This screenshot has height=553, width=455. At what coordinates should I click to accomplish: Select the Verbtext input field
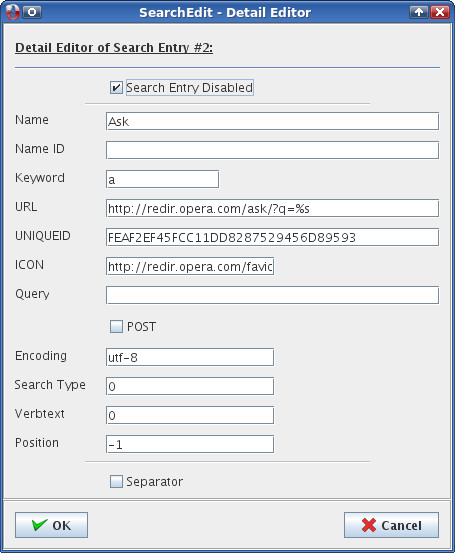point(190,415)
